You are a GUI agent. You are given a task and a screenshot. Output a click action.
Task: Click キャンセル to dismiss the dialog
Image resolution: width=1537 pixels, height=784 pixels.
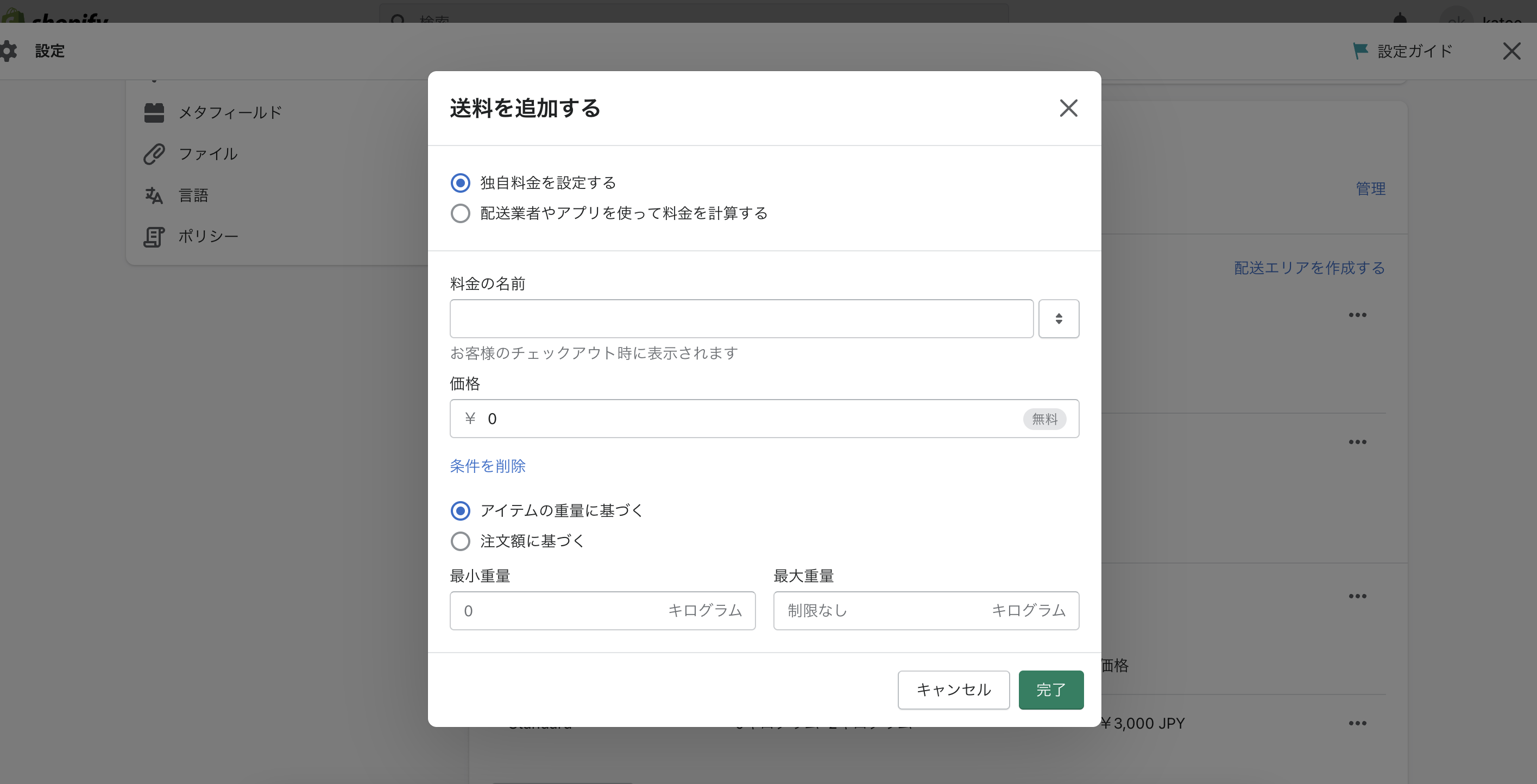tap(953, 690)
